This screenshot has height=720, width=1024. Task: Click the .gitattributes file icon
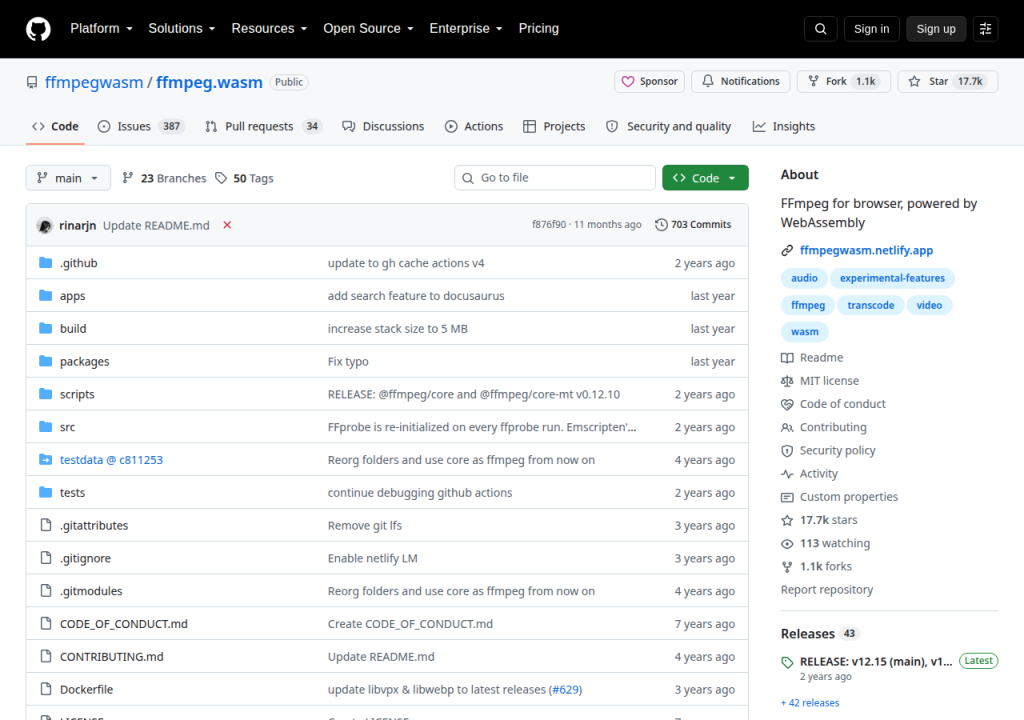point(45,525)
